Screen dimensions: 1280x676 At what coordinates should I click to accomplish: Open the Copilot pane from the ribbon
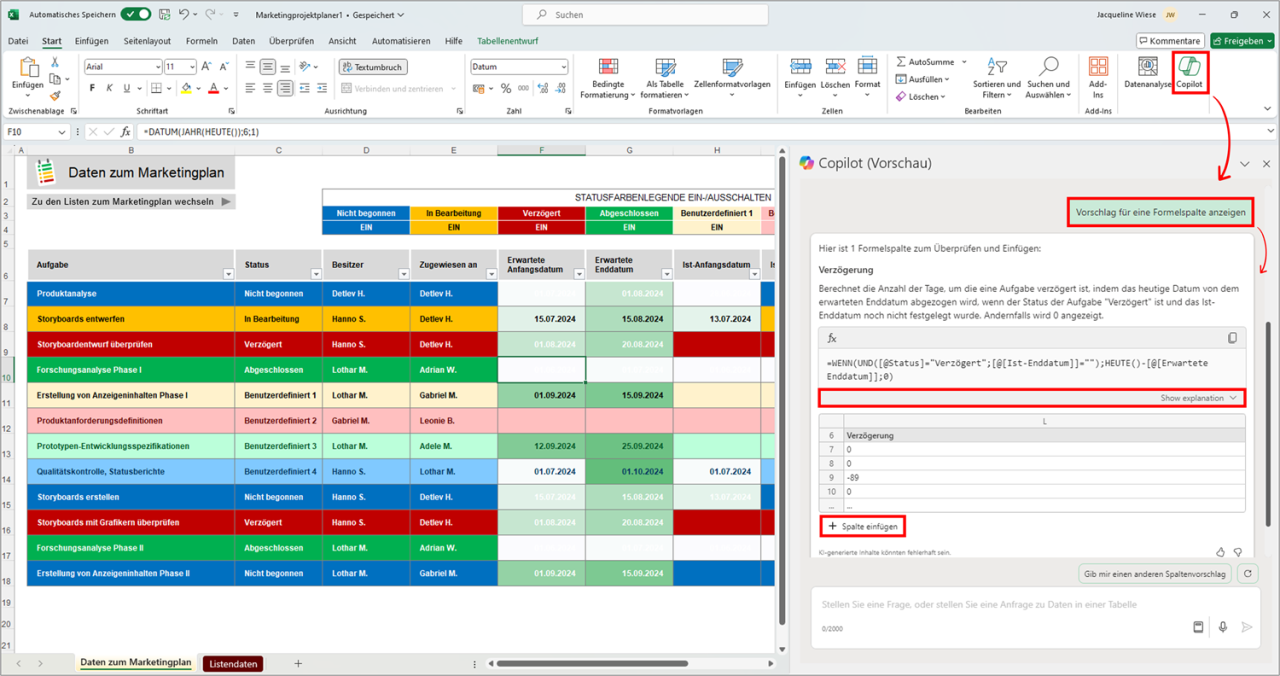pyautogui.click(x=1190, y=73)
